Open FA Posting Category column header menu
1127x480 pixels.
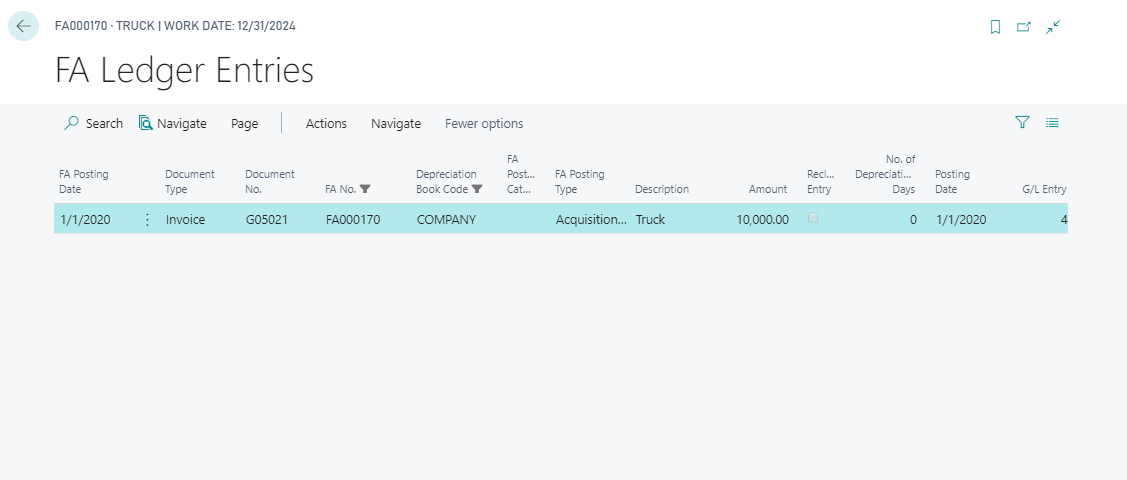(521, 174)
